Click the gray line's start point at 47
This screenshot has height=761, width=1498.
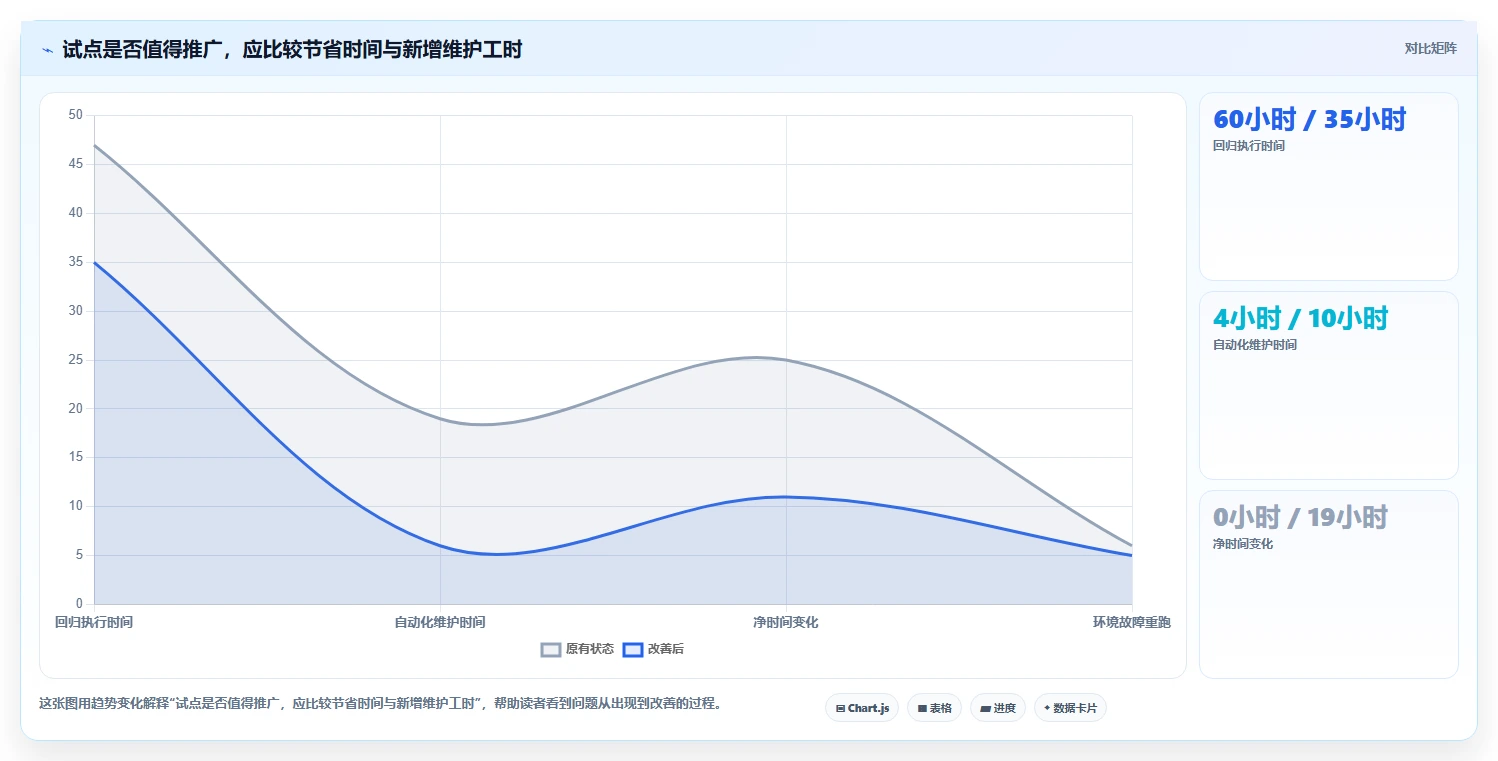tap(94, 145)
